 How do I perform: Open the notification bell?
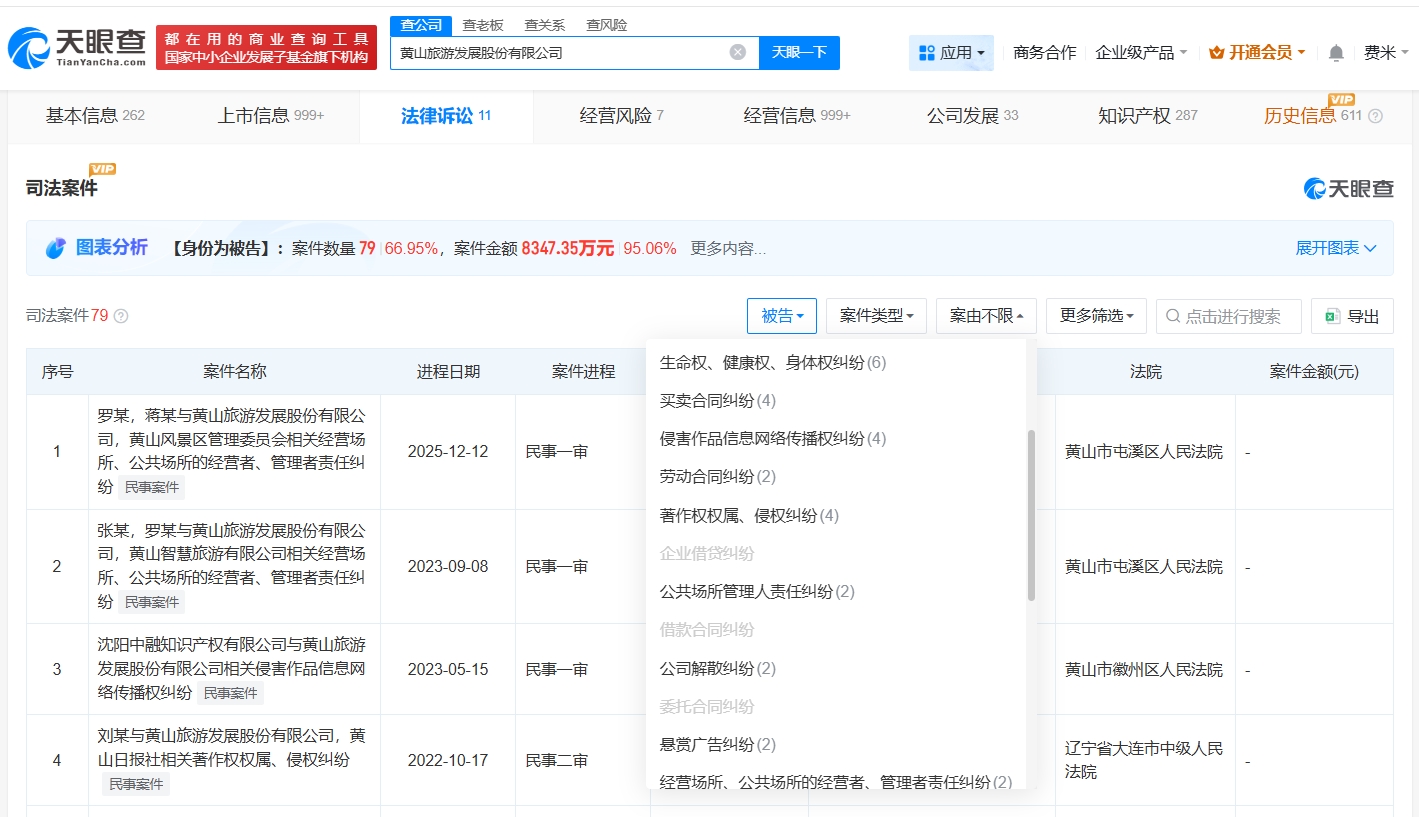click(1336, 53)
